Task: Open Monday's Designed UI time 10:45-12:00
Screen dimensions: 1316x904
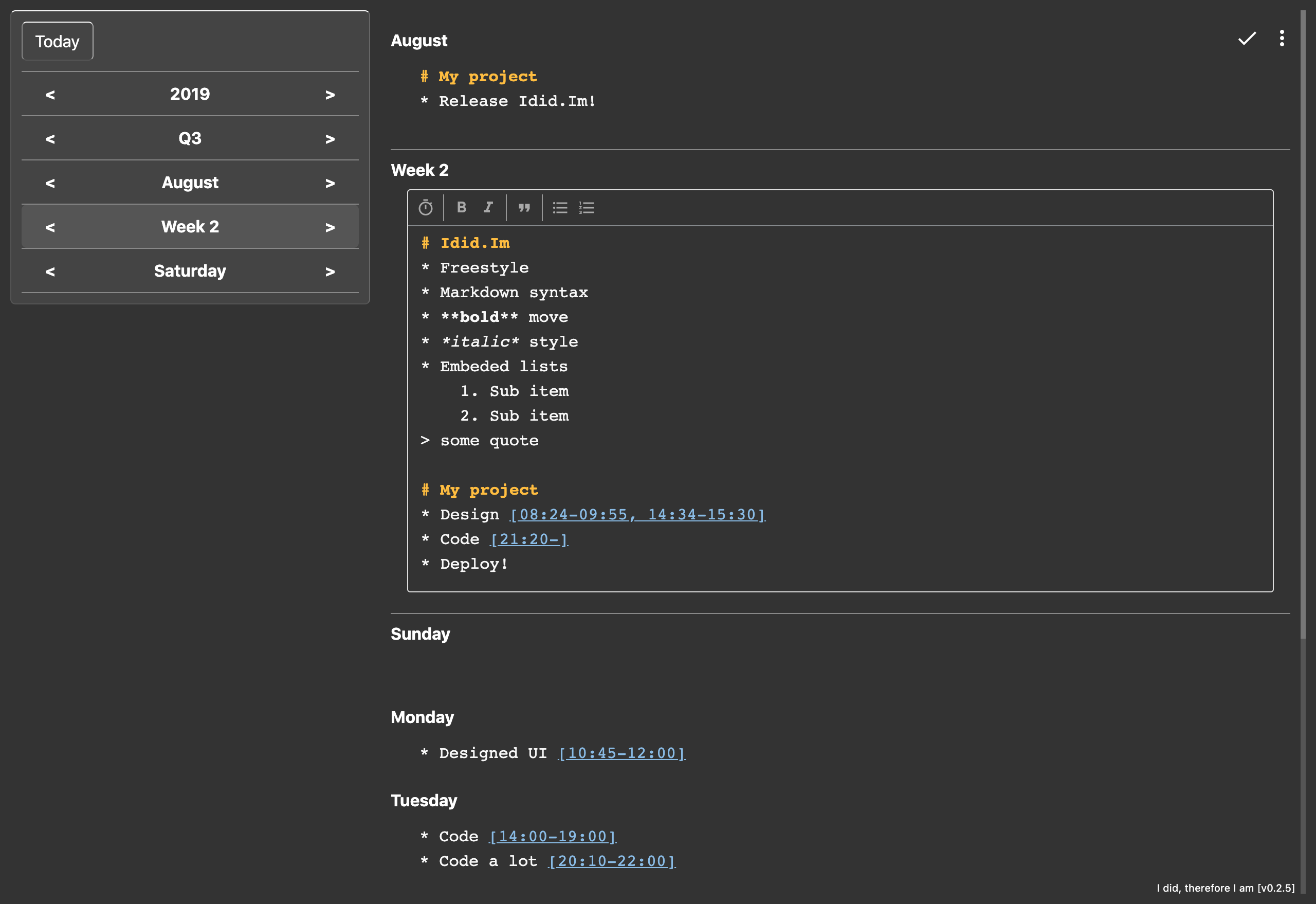Action: (x=621, y=753)
